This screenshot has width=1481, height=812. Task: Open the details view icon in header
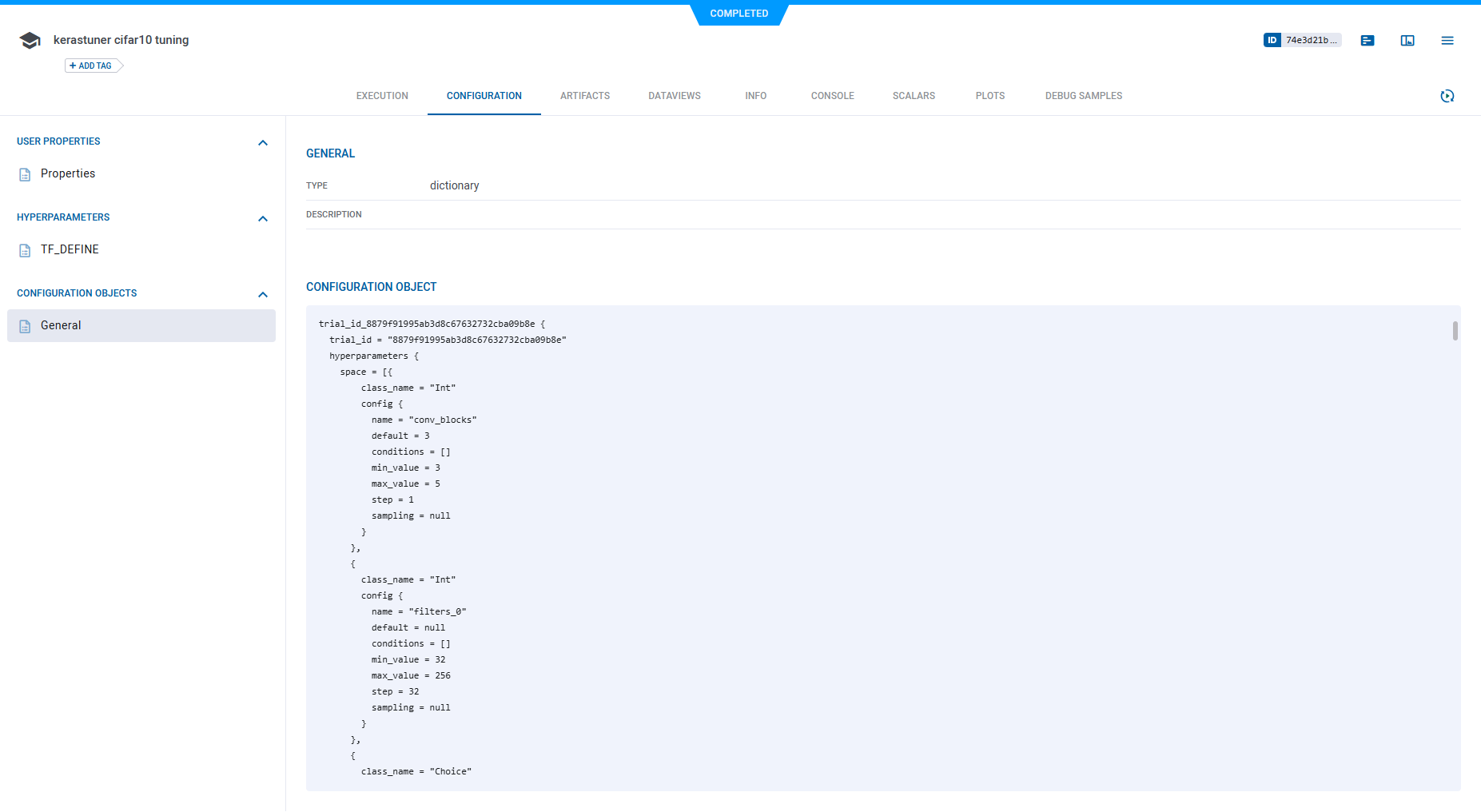click(x=1367, y=40)
